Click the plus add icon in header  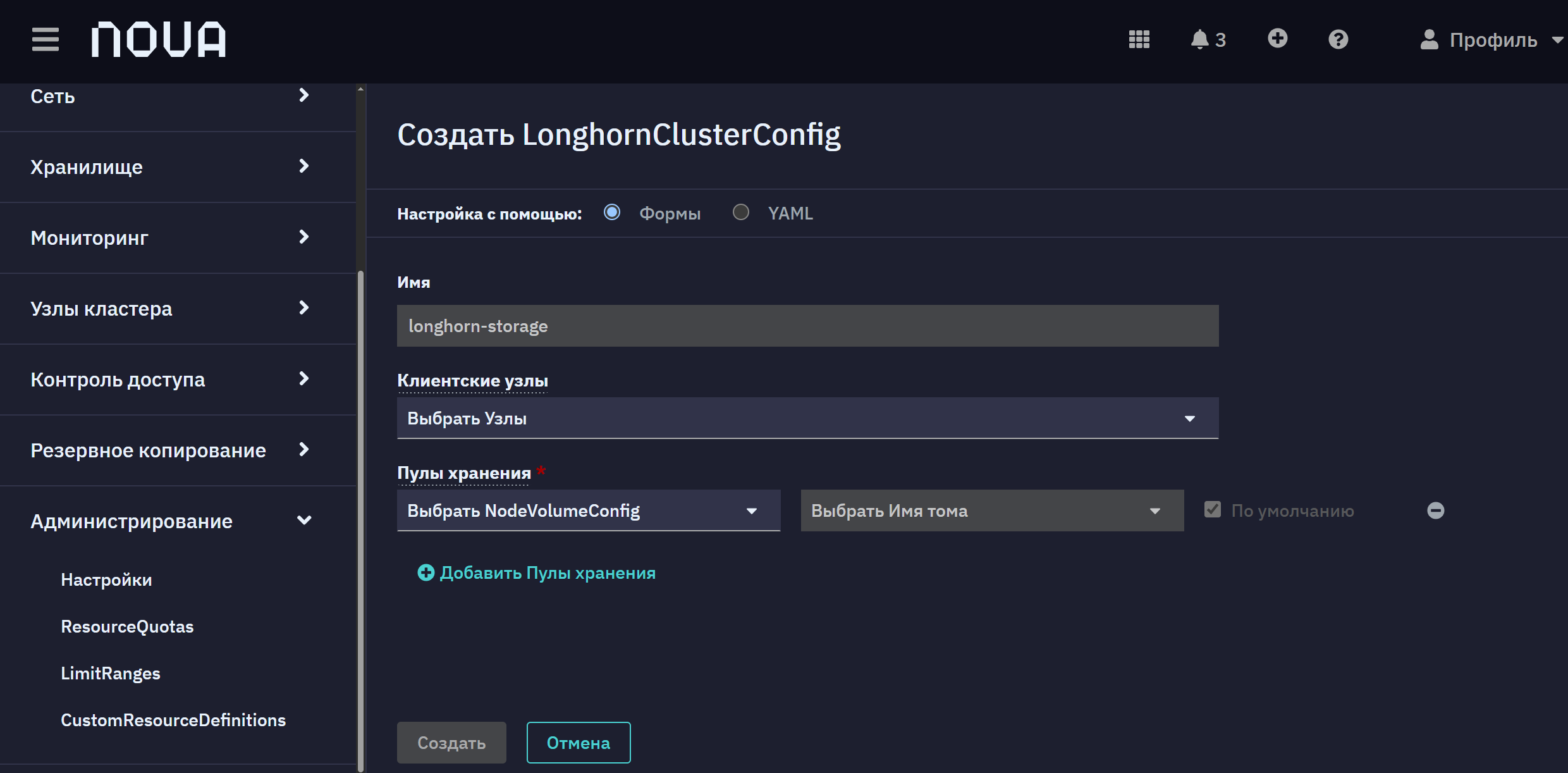tap(1278, 39)
